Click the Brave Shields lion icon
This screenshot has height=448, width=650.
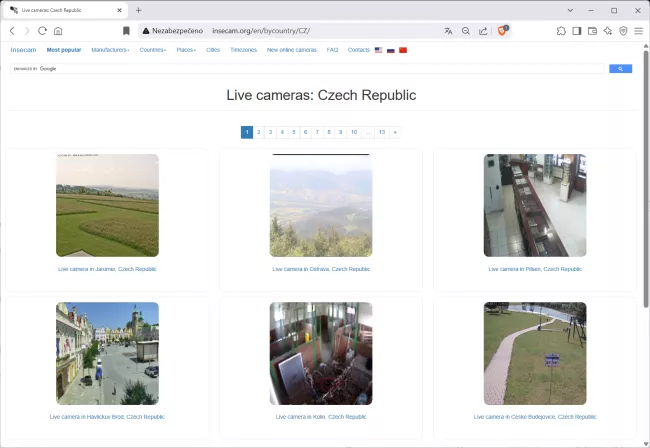[x=502, y=31]
